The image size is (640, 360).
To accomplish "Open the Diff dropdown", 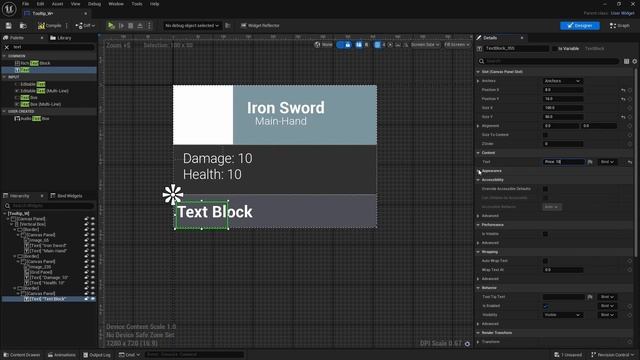I will (85, 26).
